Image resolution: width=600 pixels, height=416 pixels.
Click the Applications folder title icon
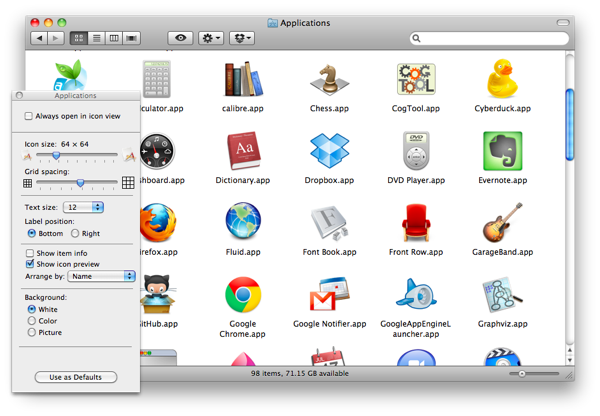(272, 23)
